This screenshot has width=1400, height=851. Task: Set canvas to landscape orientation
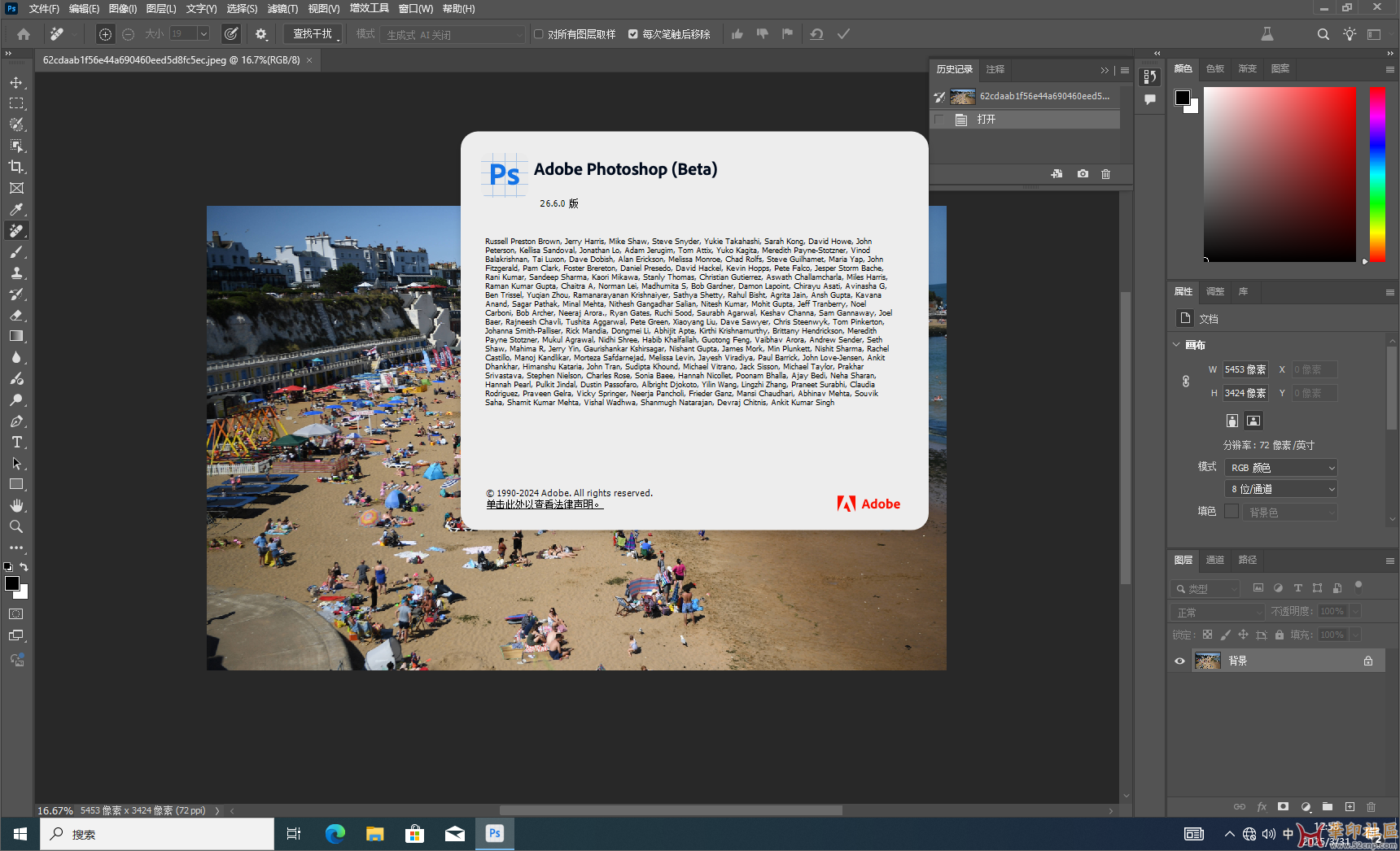[x=1253, y=421]
